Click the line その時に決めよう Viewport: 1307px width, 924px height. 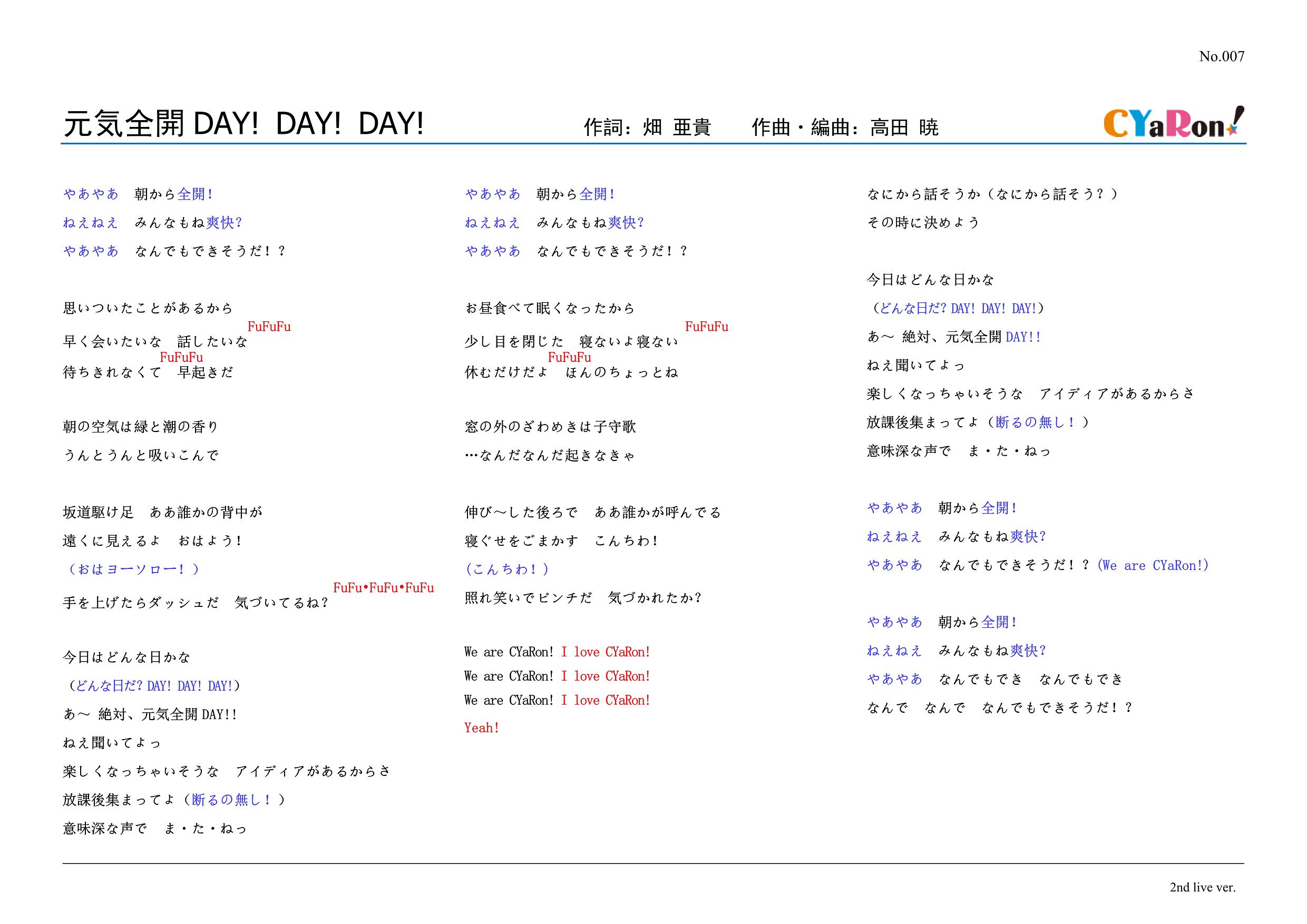click(923, 222)
